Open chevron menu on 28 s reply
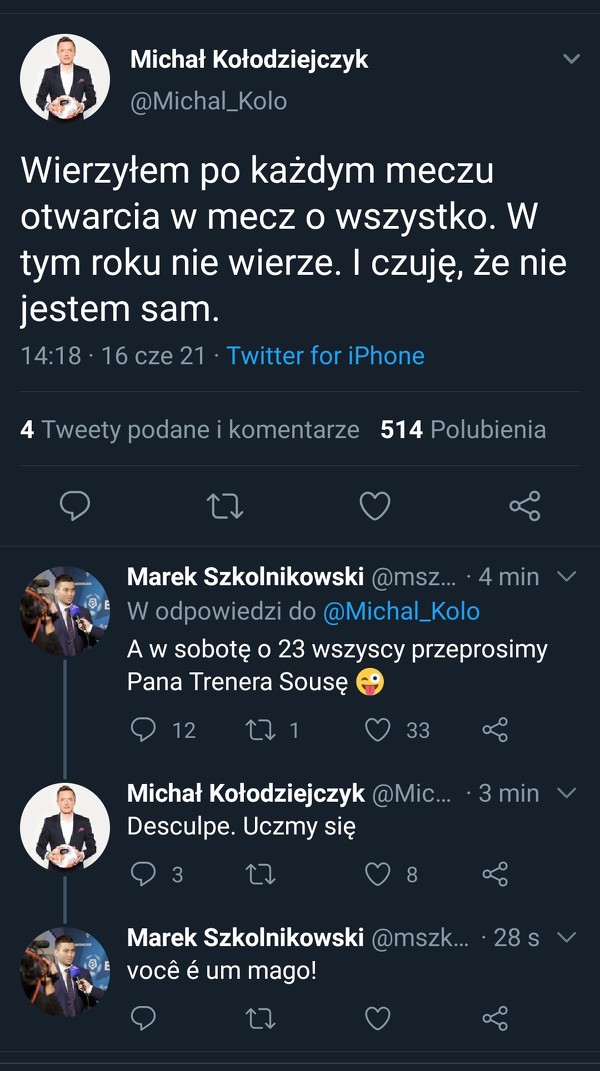 565,937
